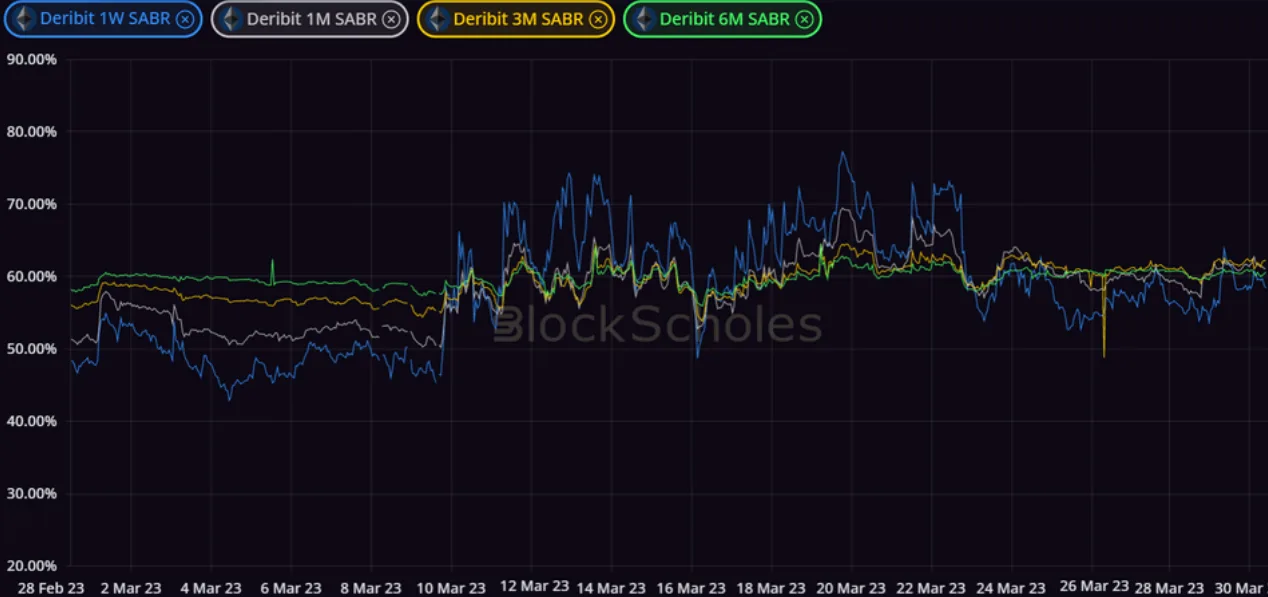Screen dimensions: 1268x597
Task: Click Ethereum icon on 1M SABR chip
Action: (x=229, y=19)
